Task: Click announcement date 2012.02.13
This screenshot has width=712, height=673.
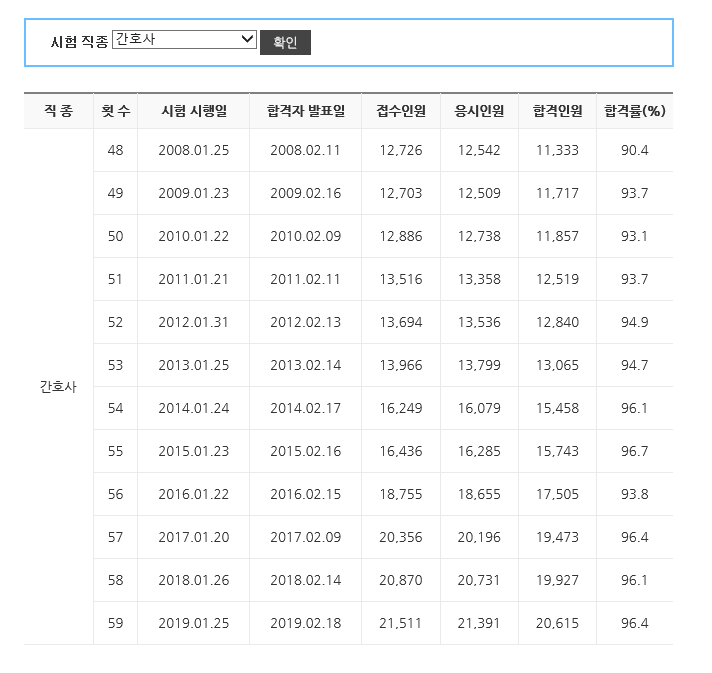Action: click(x=306, y=322)
